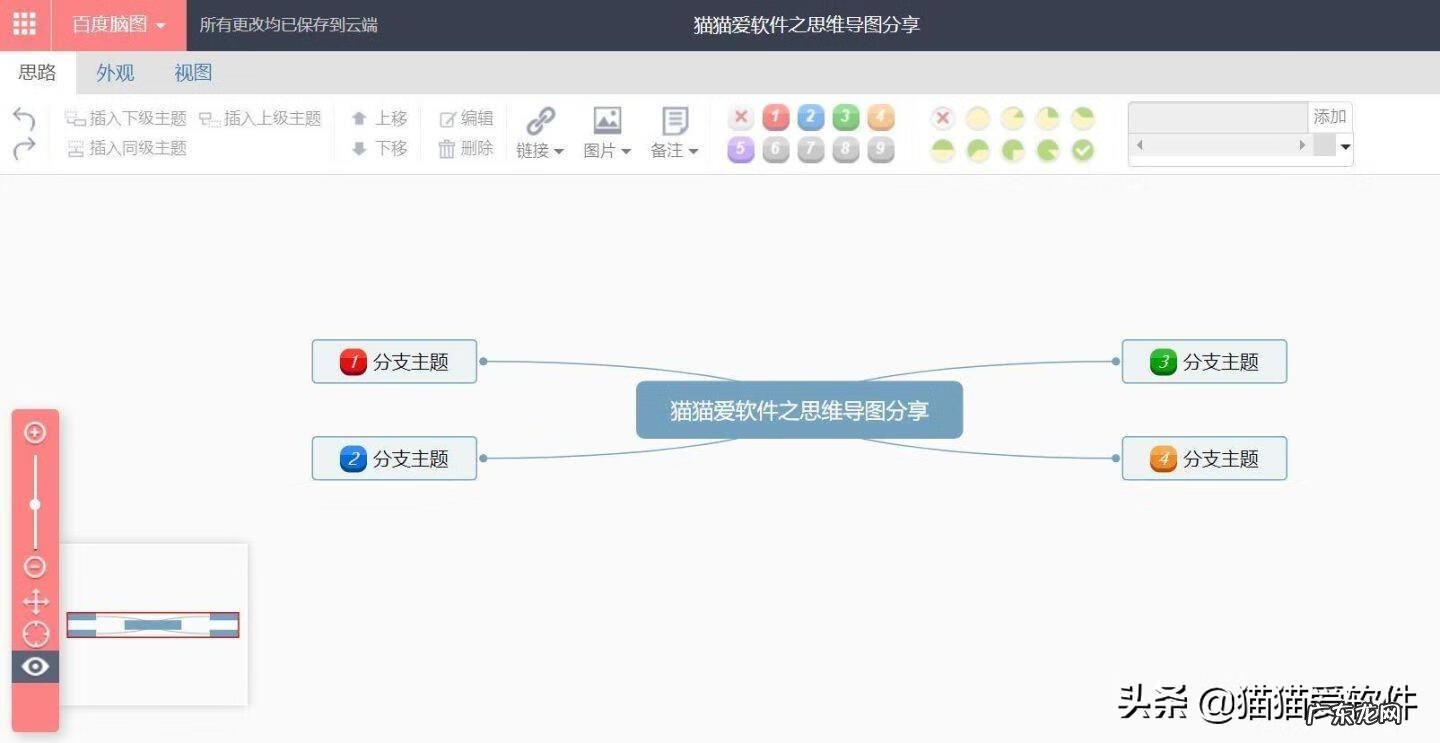Viewport: 1440px width, 743px height.
Task: Mark progress complete with green checkmark icon
Action: pos(1082,149)
